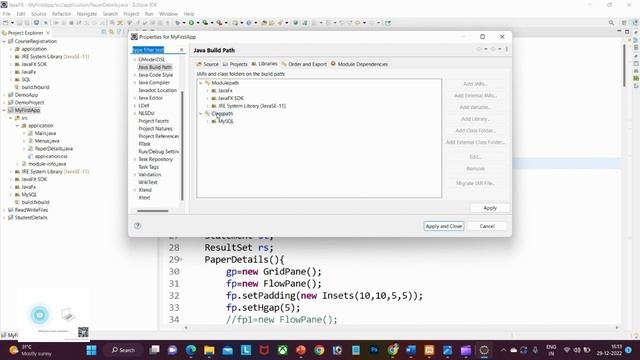The width and height of the screenshot is (640, 360).
Task: Open the Xbox app from the taskbar
Action: coord(282,350)
